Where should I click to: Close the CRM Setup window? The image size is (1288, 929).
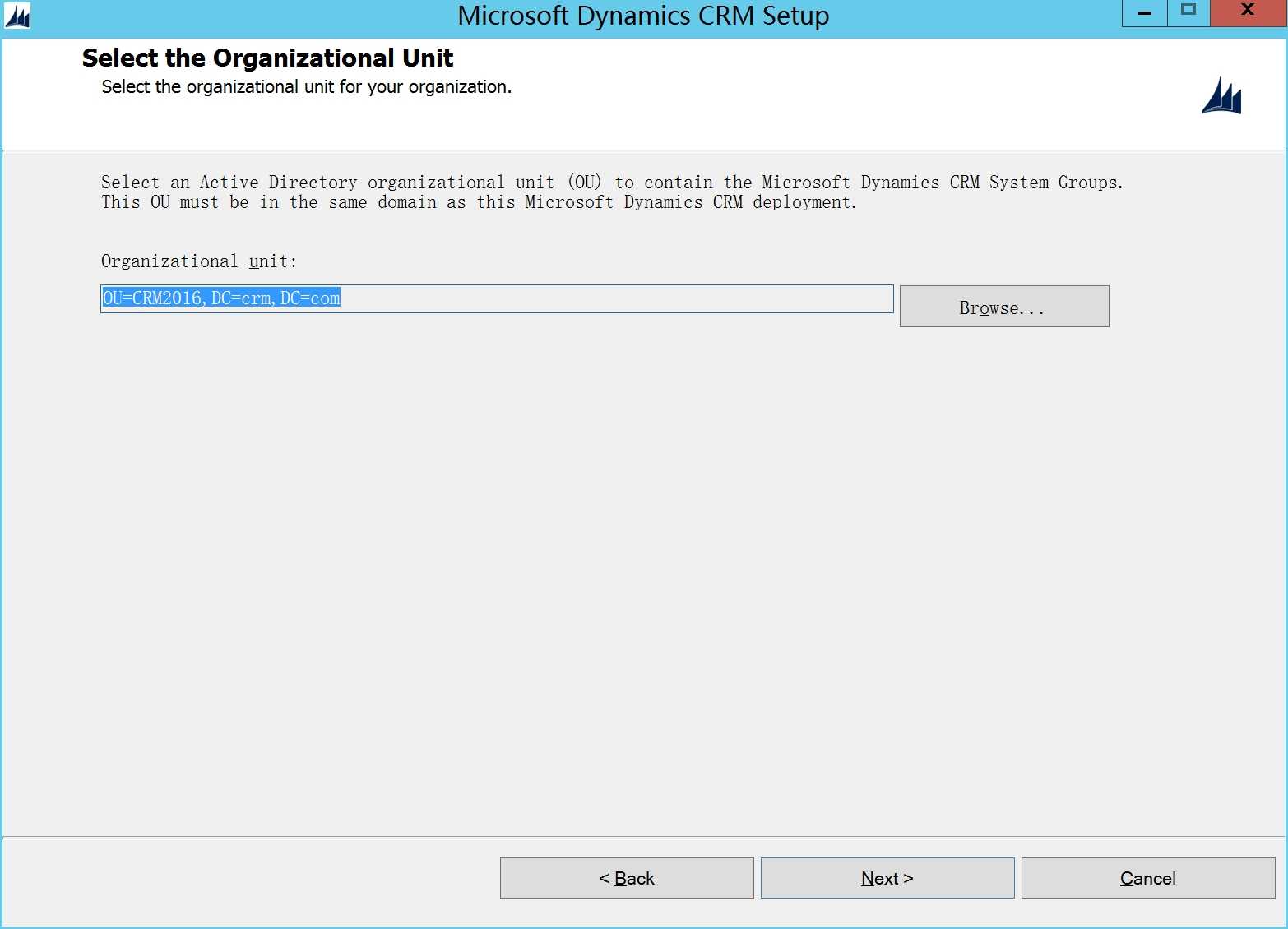click(x=1248, y=12)
